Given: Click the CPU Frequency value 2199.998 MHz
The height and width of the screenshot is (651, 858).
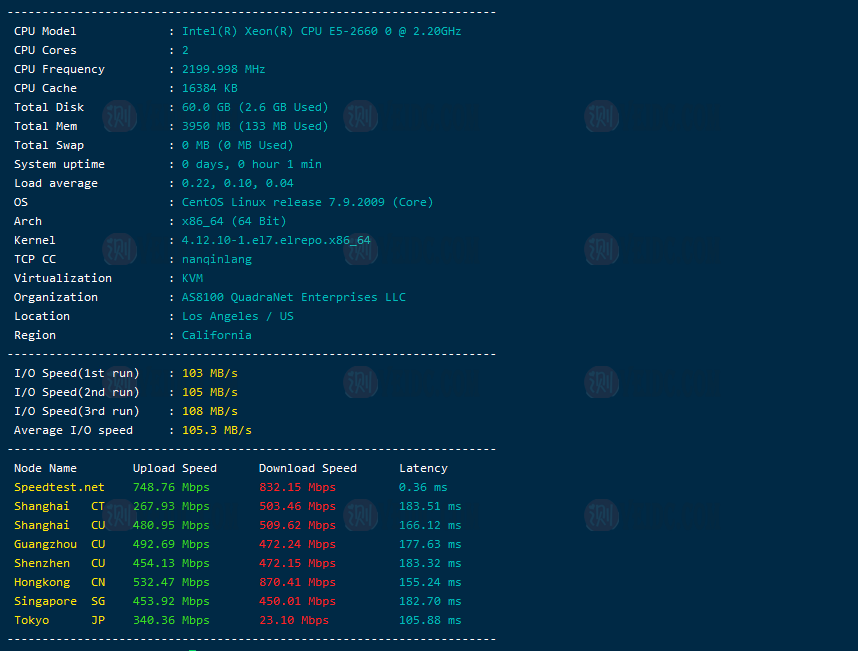Looking at the screenshot, I should click(223, 69).
